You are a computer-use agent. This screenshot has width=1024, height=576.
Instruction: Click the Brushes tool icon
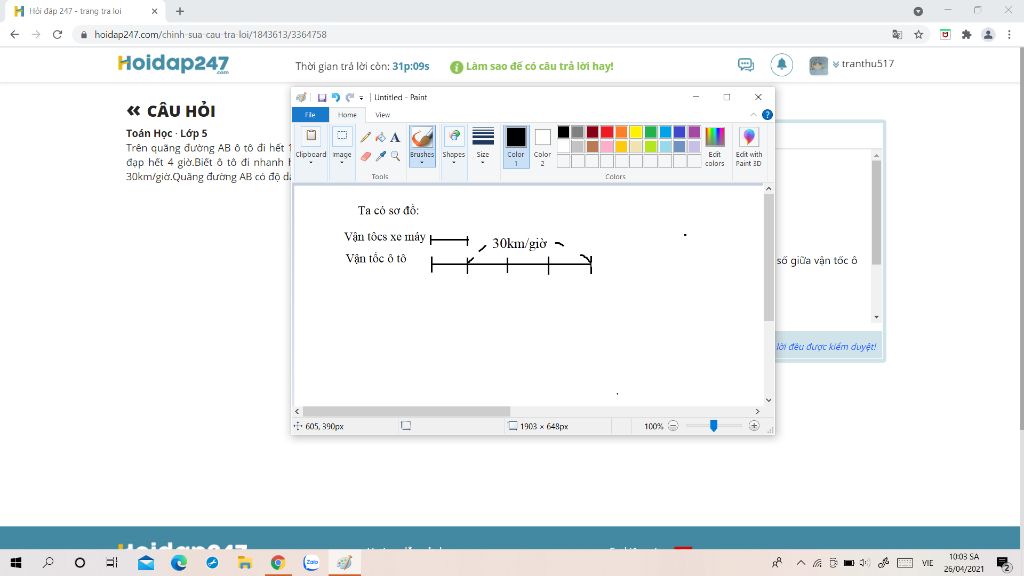point(422,137)
